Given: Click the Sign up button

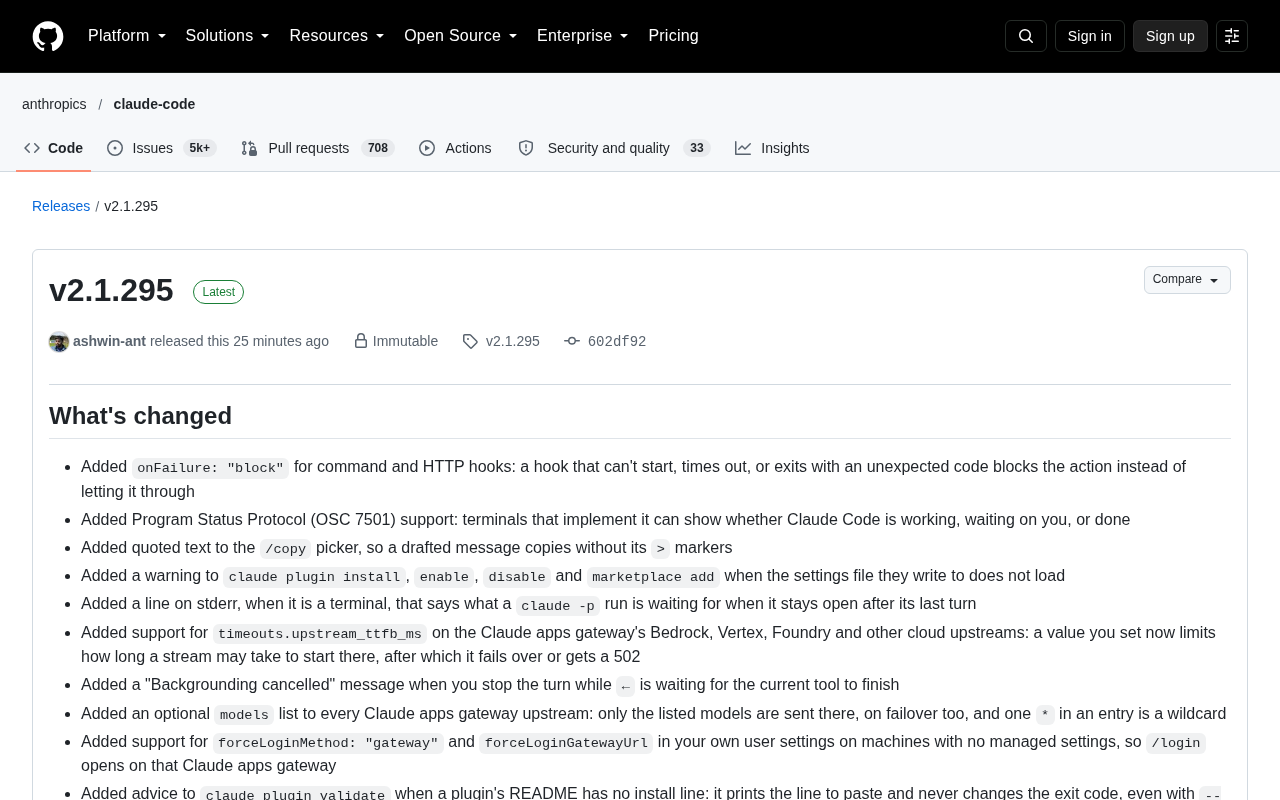Looking at the screenshot, I should 1170,36.
